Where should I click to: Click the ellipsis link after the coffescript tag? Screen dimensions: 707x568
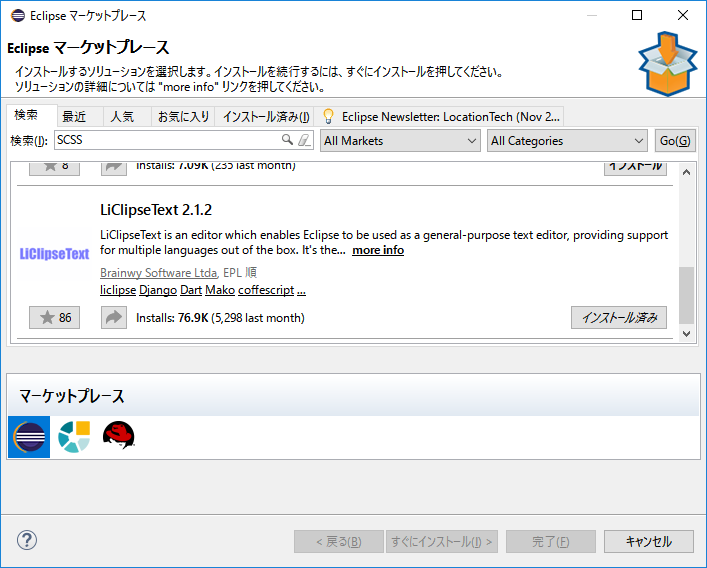pyautogui.click(x=301, y=290)
